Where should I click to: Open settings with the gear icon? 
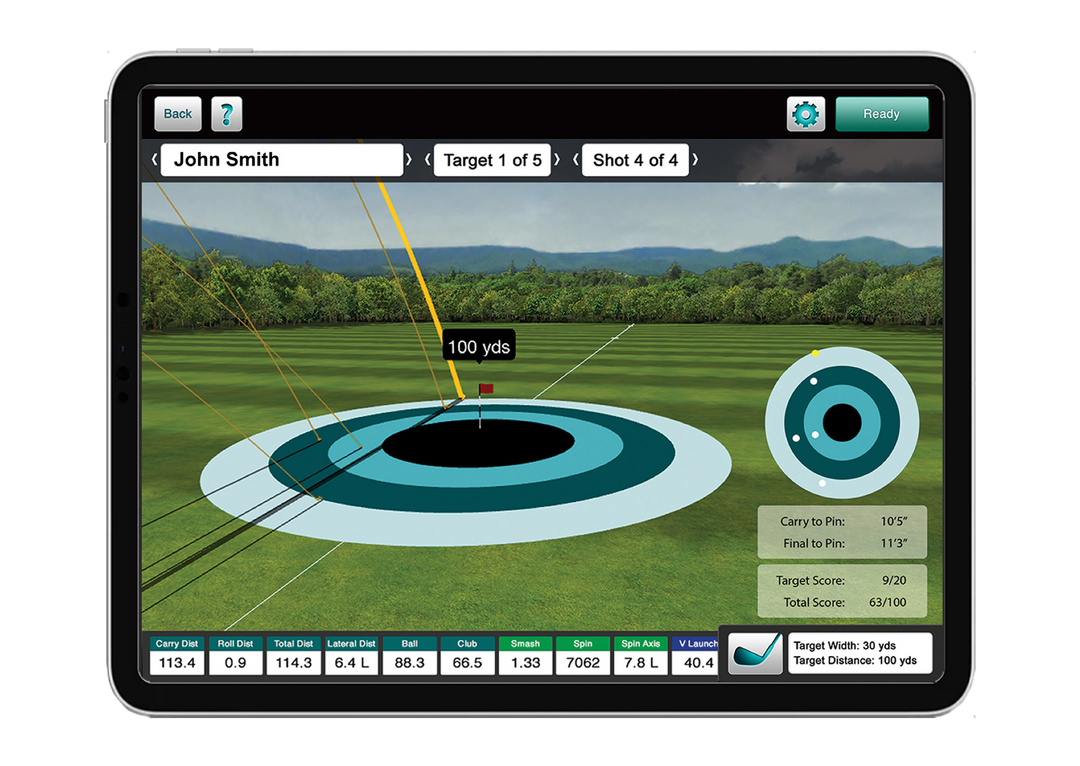pyautogui.click(x=806, y=114)
